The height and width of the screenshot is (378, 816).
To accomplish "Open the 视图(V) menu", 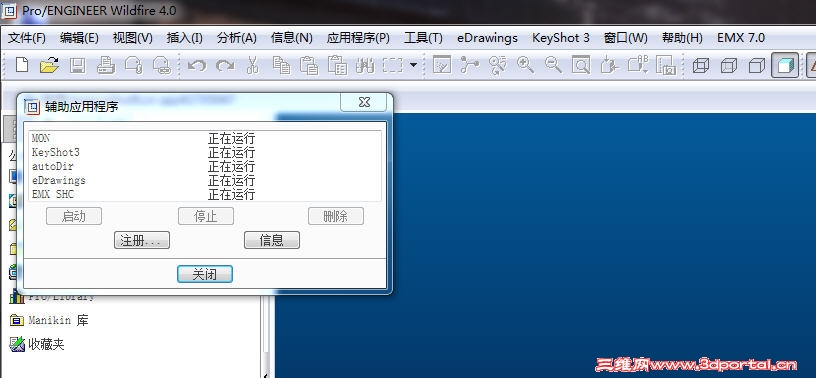I will coord(133,38).
